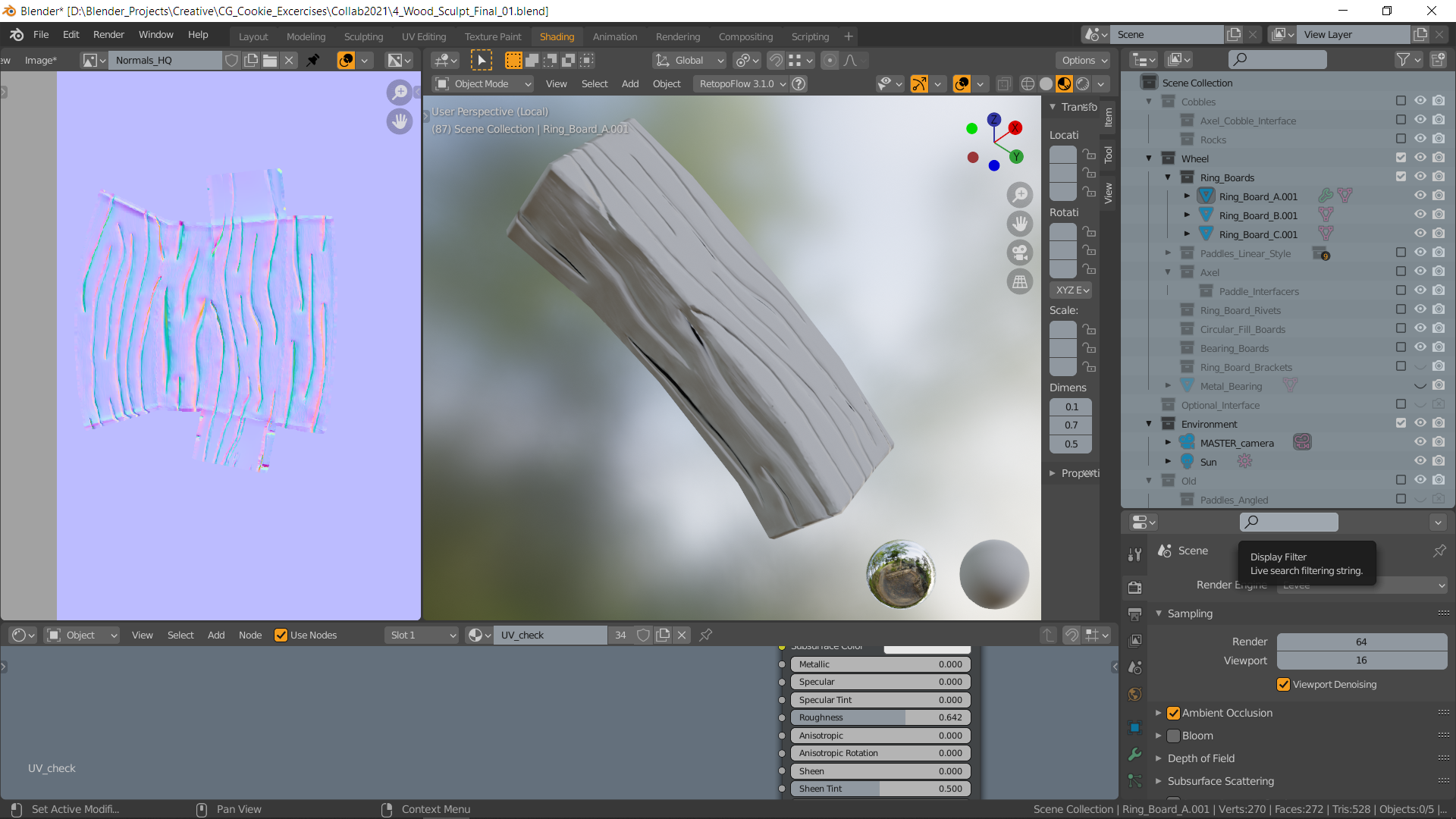Image resolution: width=1456 pixels, height=819 pixels.
Task: Click the Render samples field showing 64
Action: click(x=1361, y=642)
